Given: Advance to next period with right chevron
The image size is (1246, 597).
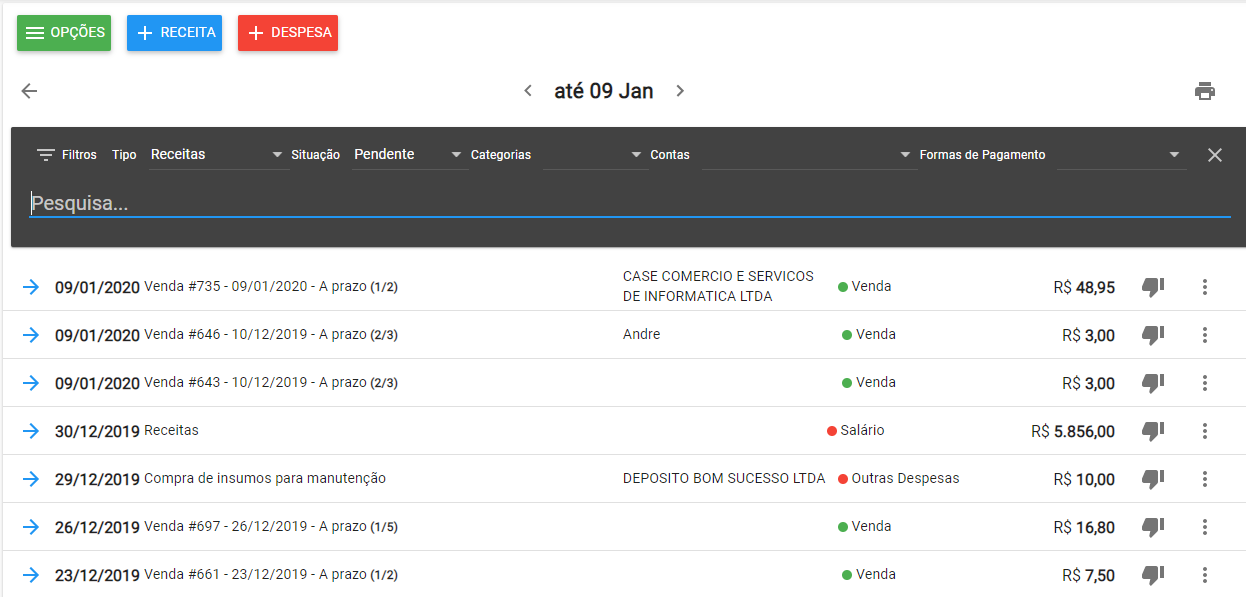Looking at the screenshot, I should click(680, 91).
